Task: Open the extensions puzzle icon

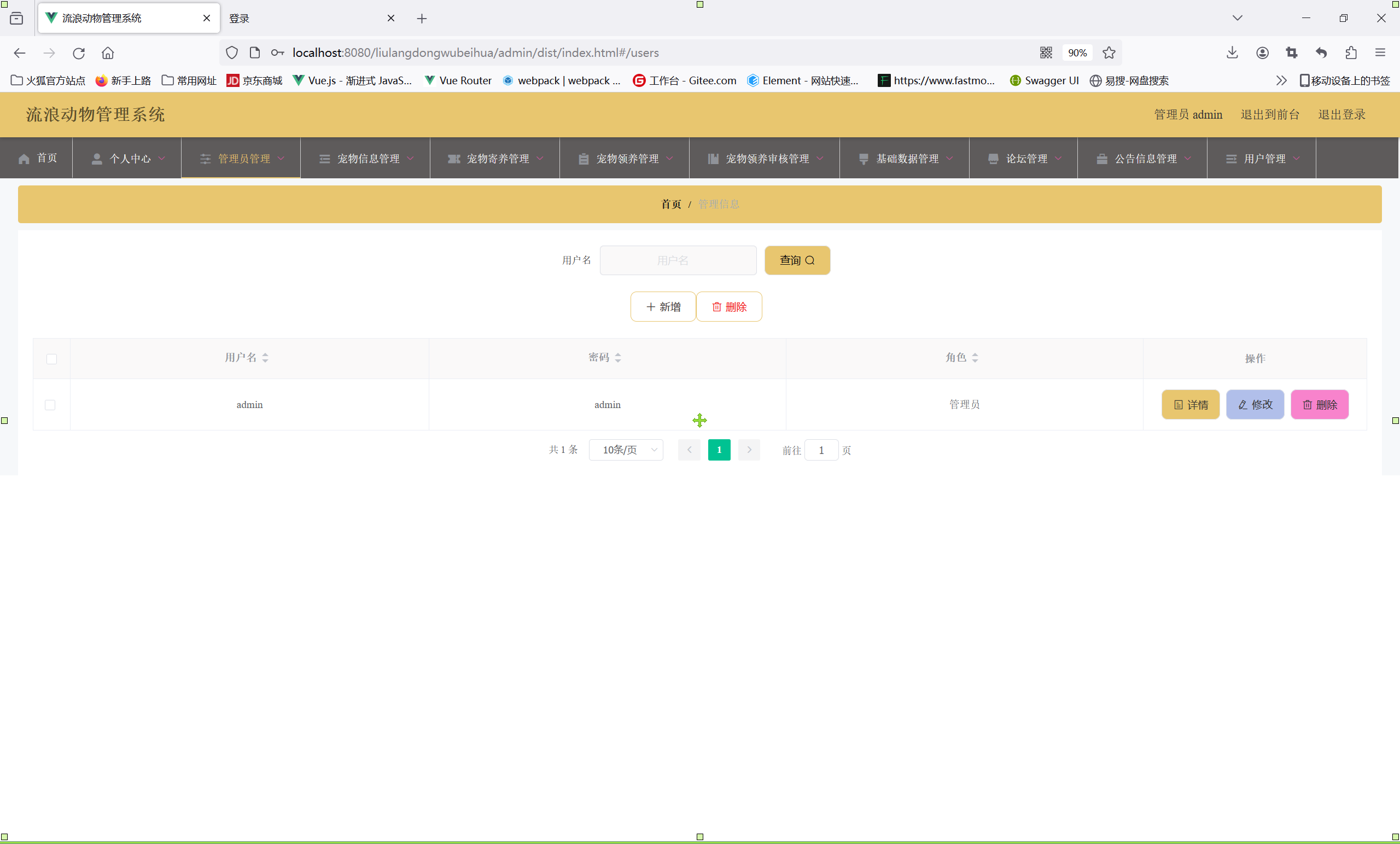Action: coord(1351,53)
